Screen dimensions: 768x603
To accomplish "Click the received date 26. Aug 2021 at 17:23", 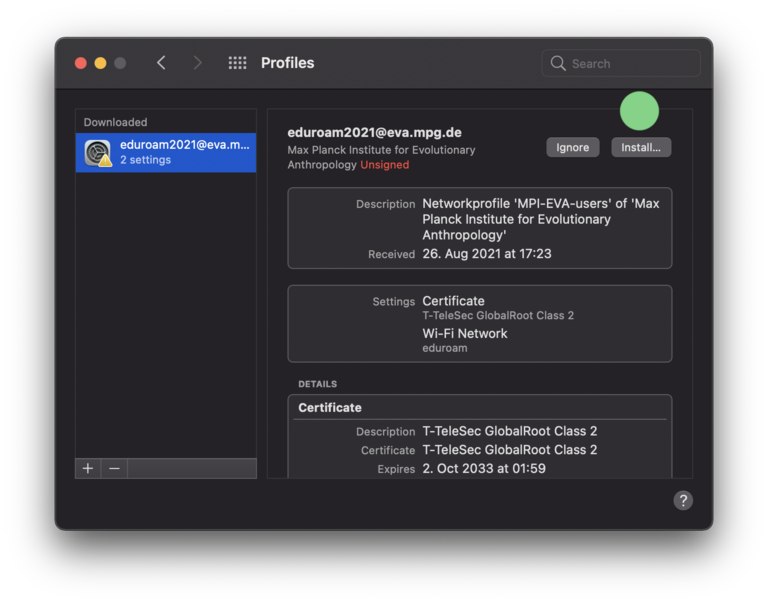I will [x=487, y=254].
